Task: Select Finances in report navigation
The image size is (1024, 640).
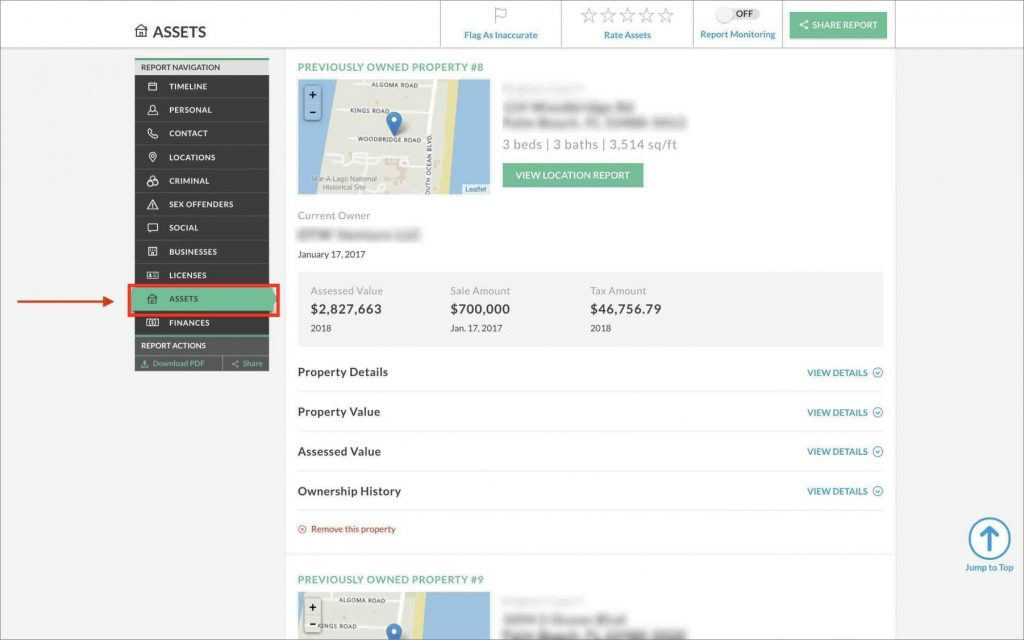Action: 202,323
